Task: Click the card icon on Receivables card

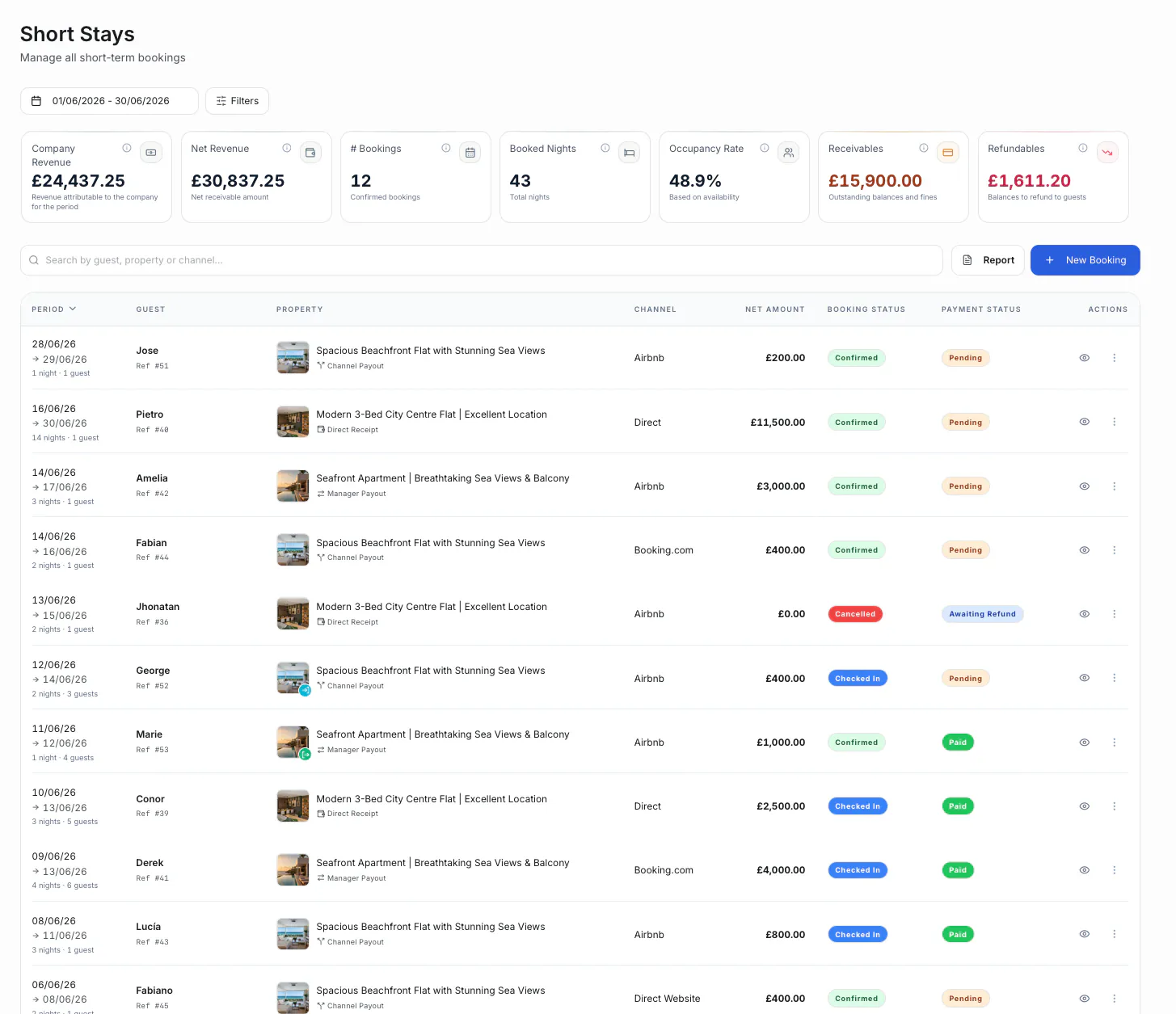Action: coord(947,152)
